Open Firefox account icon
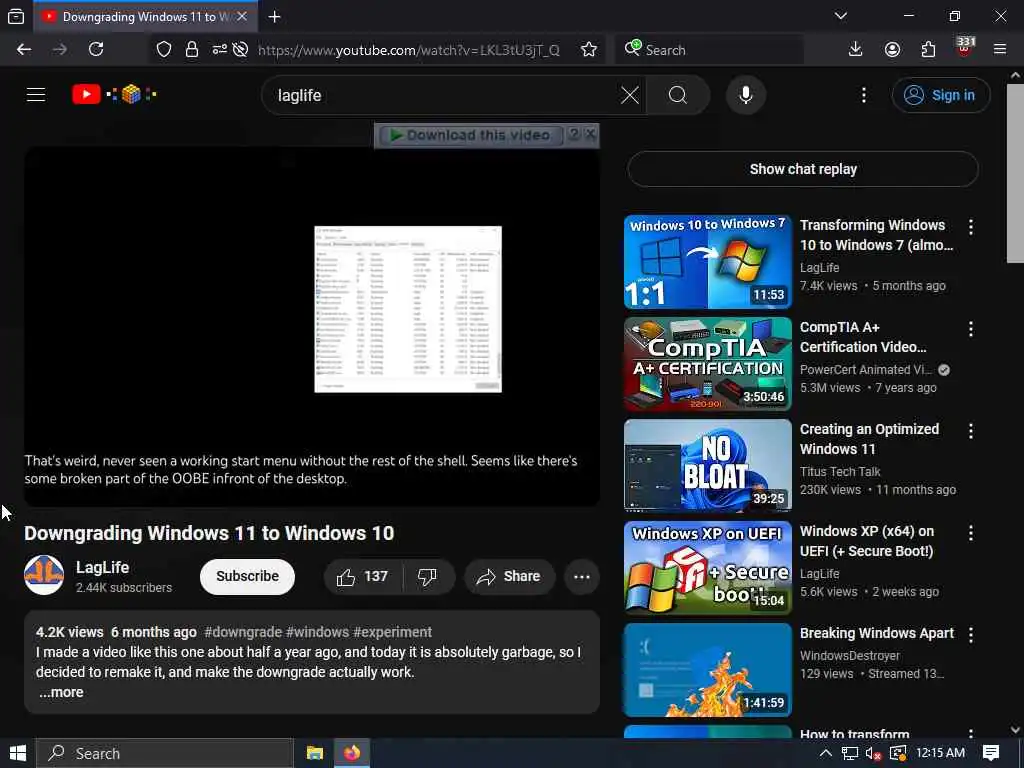The height and width of the screenshot is (768, 1024). pos(892,50)
